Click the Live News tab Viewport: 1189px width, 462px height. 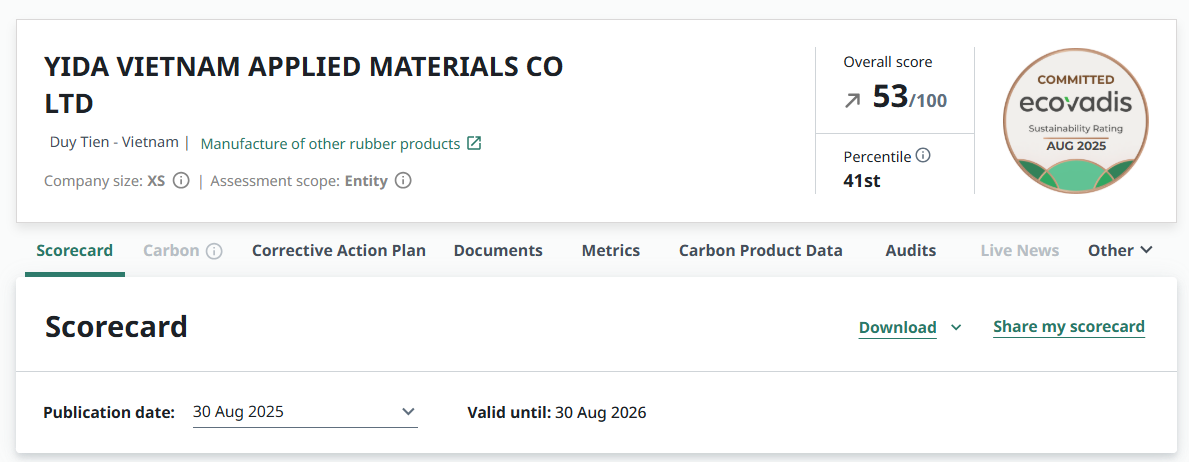tap(1019, 250)
